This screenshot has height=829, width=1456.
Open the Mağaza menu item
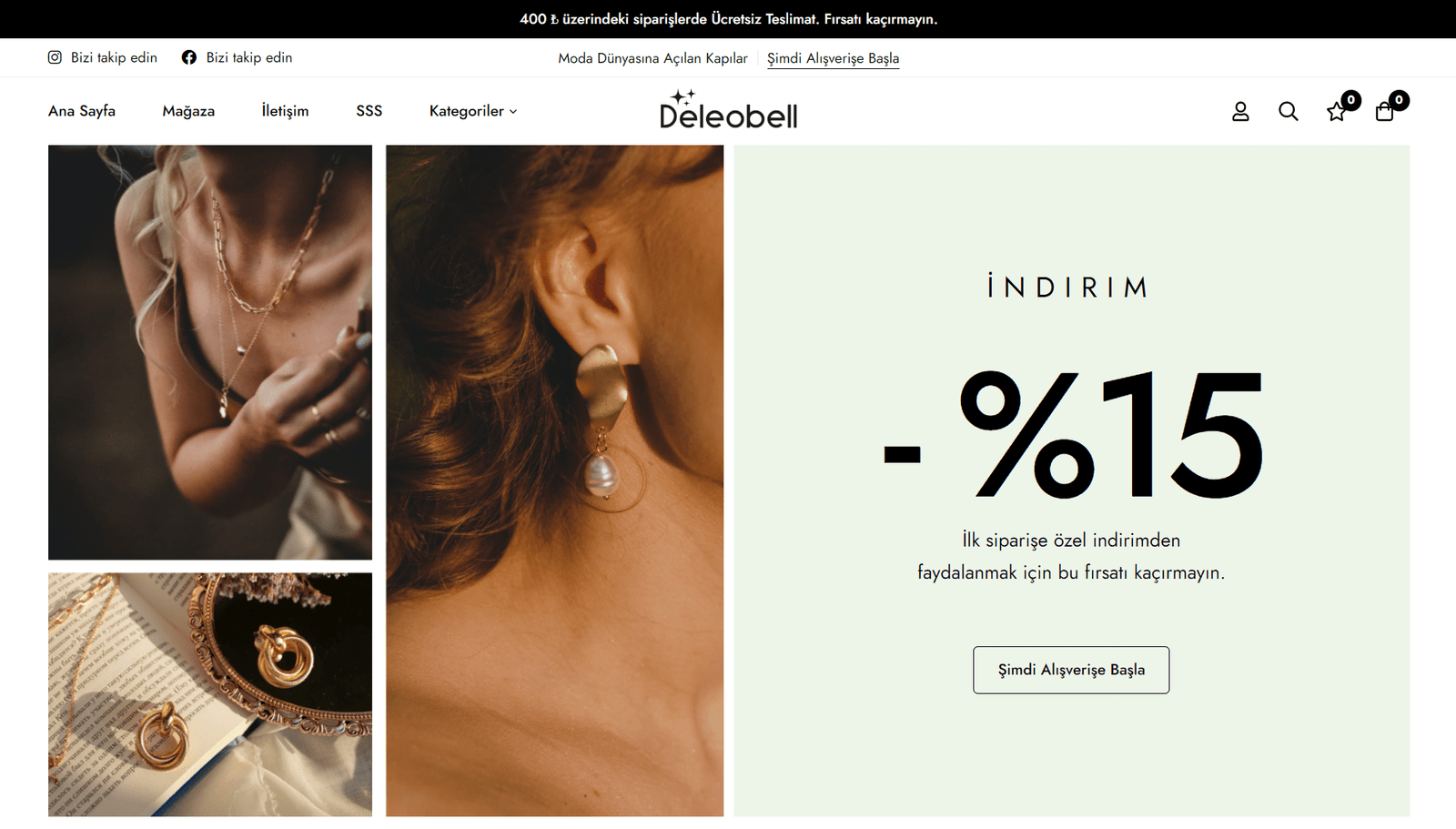coord(188,111)
